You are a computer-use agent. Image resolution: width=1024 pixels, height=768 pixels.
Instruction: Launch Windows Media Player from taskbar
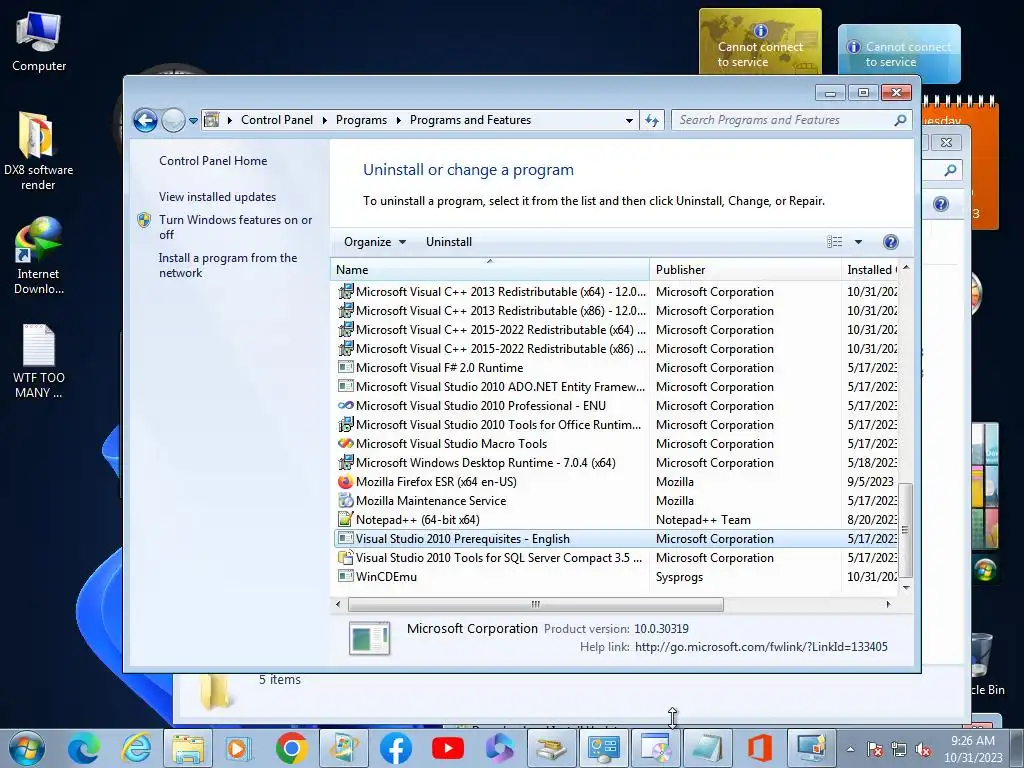point(239,748)
